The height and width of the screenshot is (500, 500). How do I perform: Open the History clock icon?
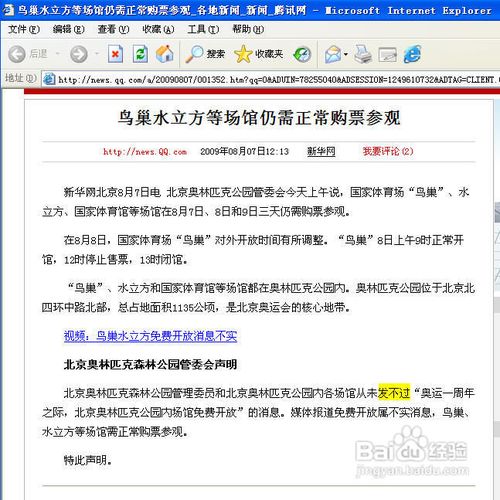(x=302, y=54)
